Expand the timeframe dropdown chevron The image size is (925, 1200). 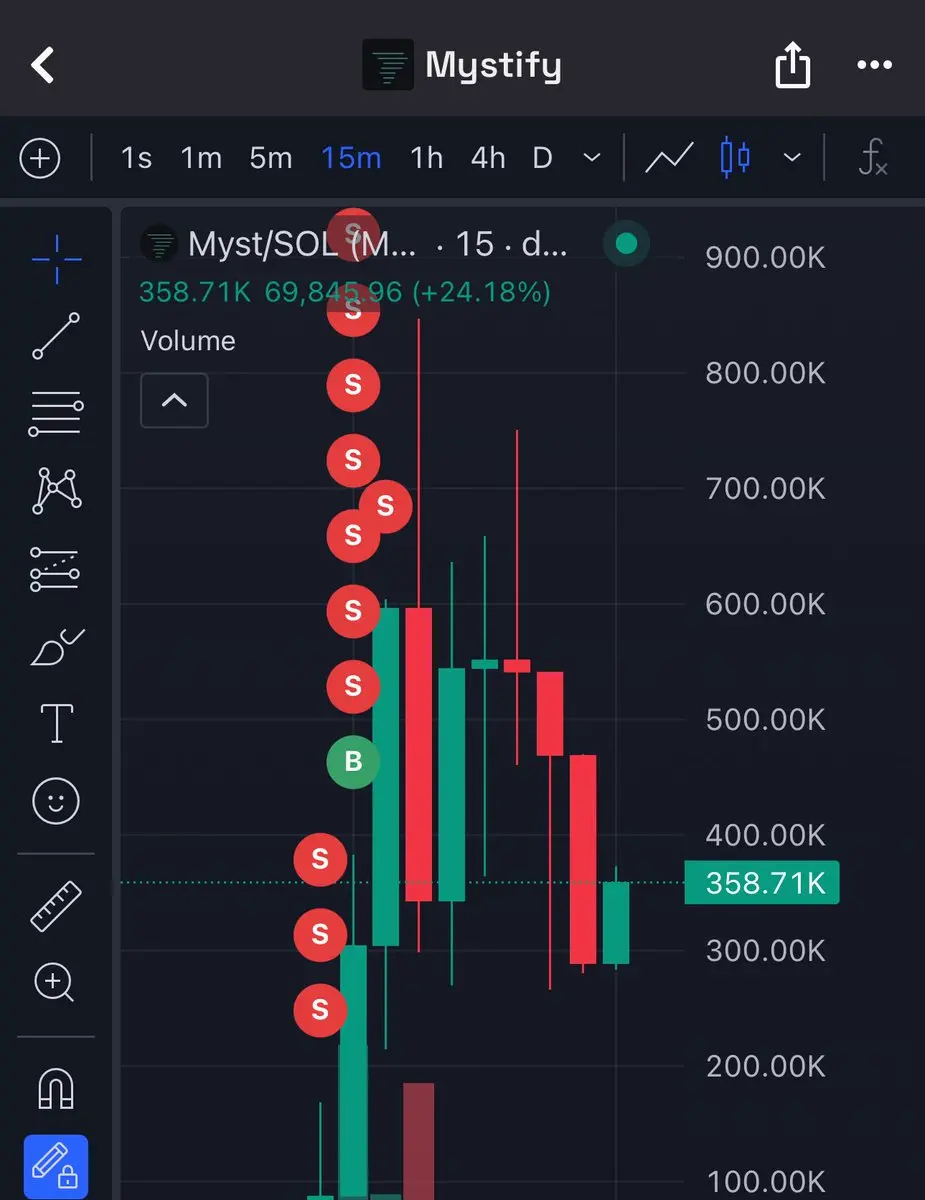(592, 158)
